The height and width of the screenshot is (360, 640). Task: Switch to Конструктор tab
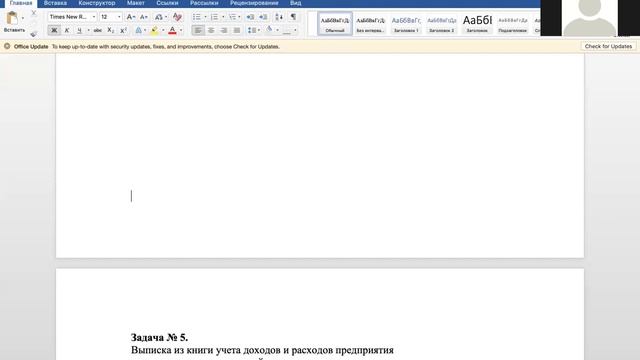pos(97,3)
